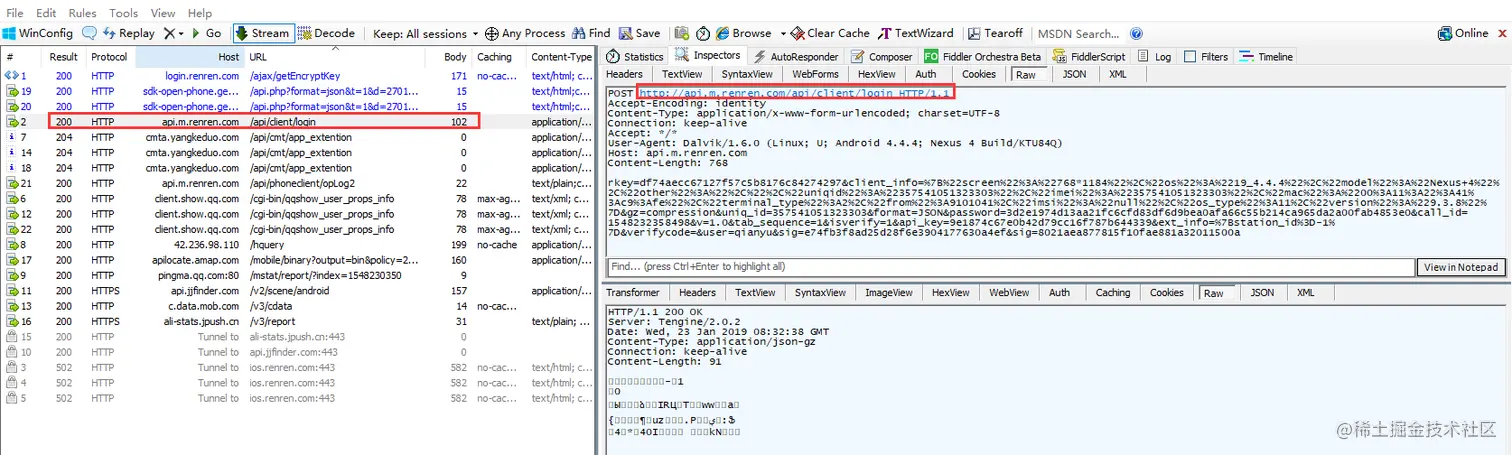Click the Browse toolbar button
1512x455 pixels.
click(x=744, y=33)
